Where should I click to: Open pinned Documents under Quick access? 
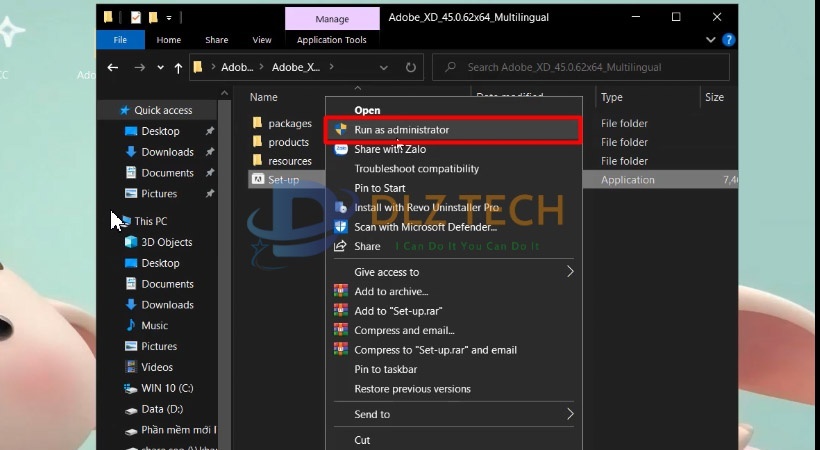pyautogui.click(x=167, y=173)
